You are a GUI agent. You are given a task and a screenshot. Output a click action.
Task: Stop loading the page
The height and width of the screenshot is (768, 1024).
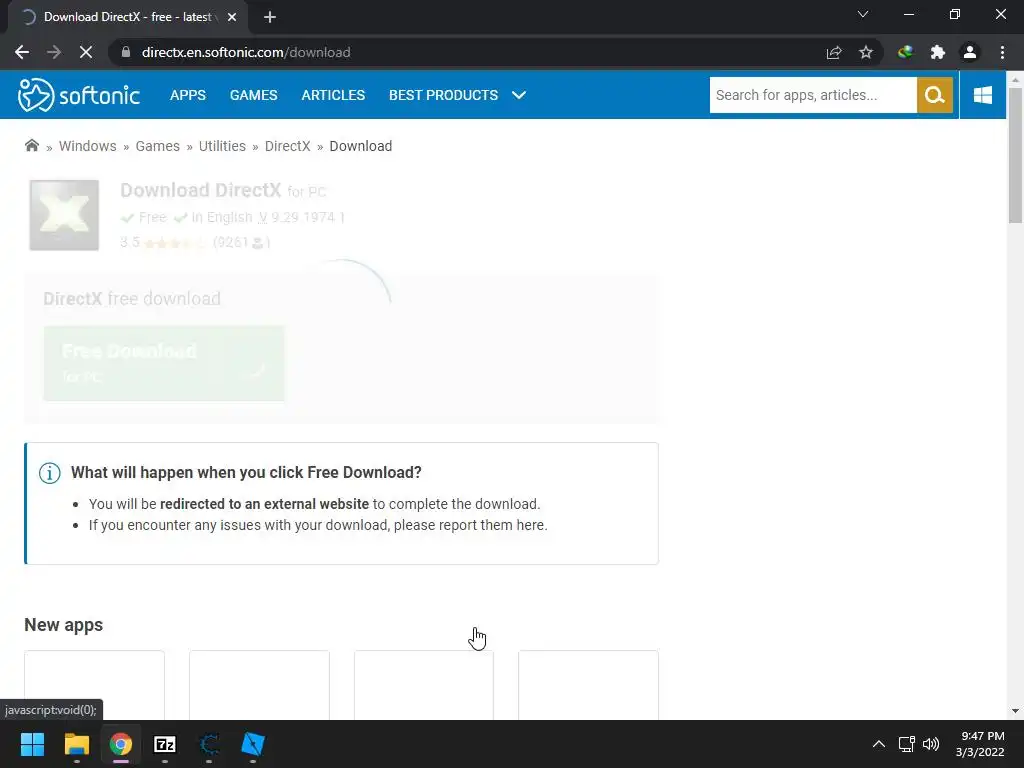tap(86, 52)
